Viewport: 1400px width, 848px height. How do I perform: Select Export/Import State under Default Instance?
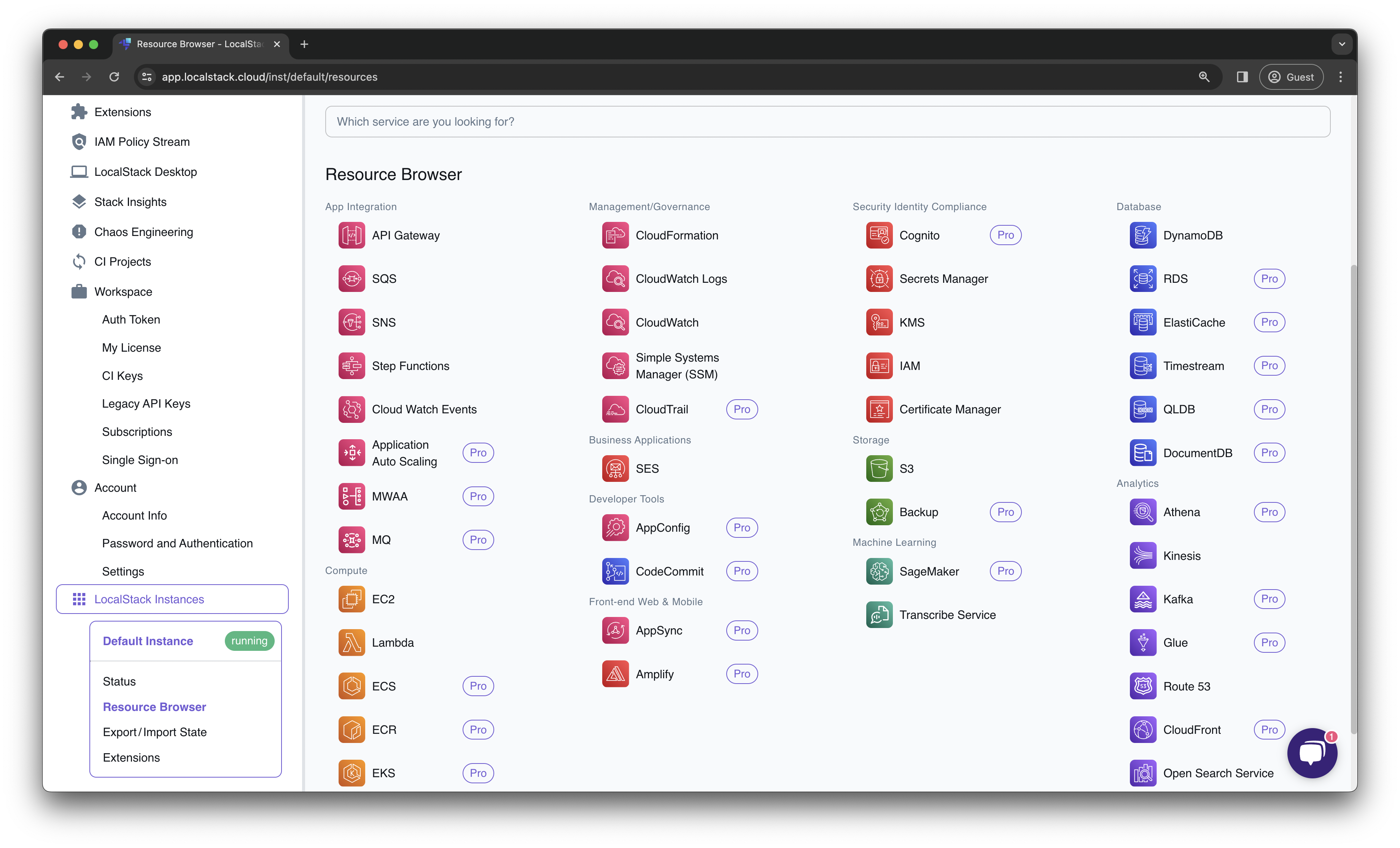(154, 732)
